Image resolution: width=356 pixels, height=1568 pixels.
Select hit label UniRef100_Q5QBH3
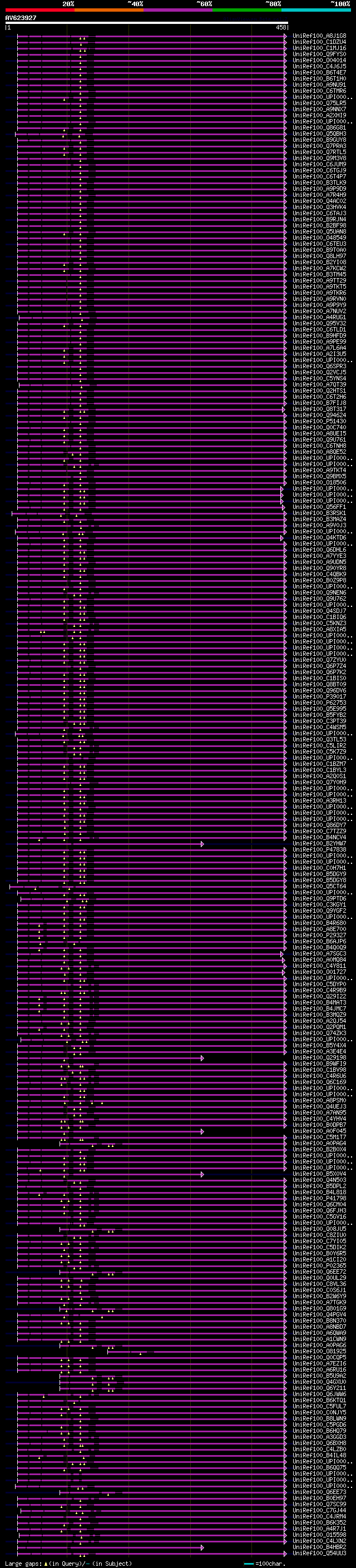pos(319,134)
